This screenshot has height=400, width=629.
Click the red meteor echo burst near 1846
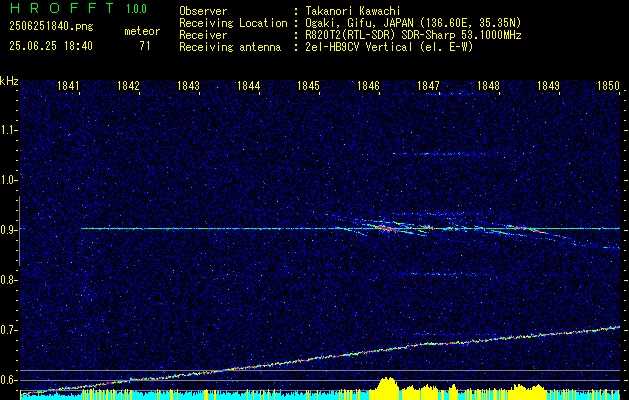tap(387, 228)
